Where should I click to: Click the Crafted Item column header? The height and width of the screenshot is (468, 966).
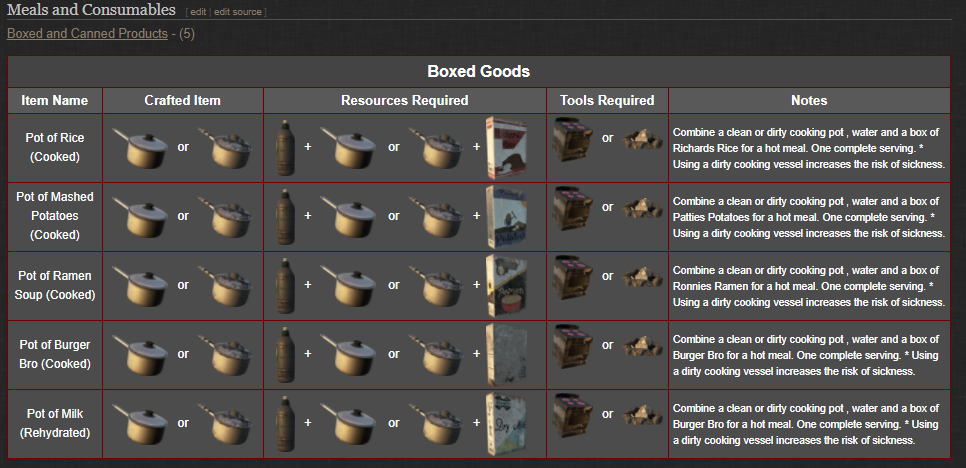[182, 100]
